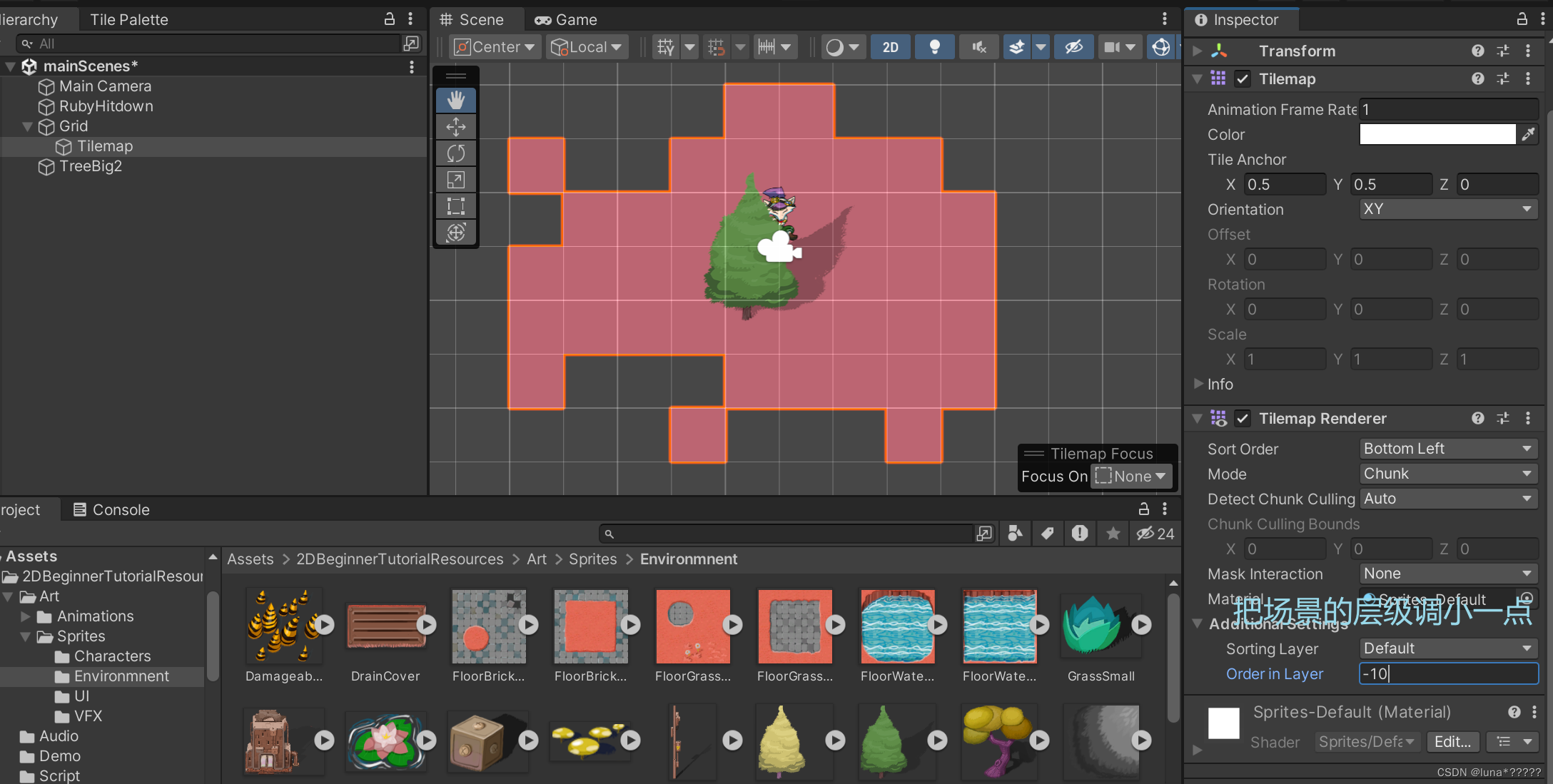Toggle scene effects icon
The height and width of the screenshot is (784, 1553).
1017,47
